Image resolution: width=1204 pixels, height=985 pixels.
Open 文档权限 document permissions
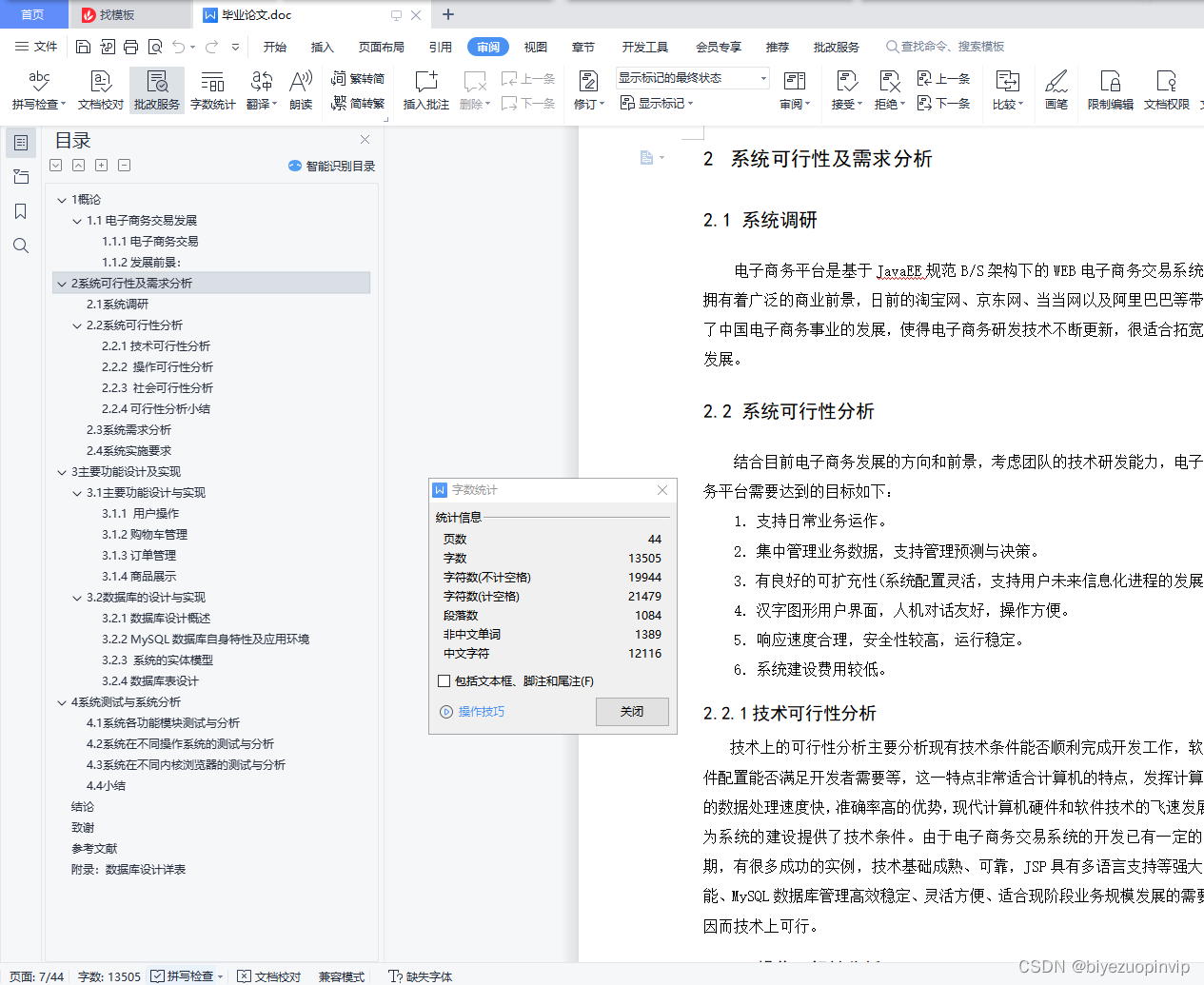[x=1166, y=90]
